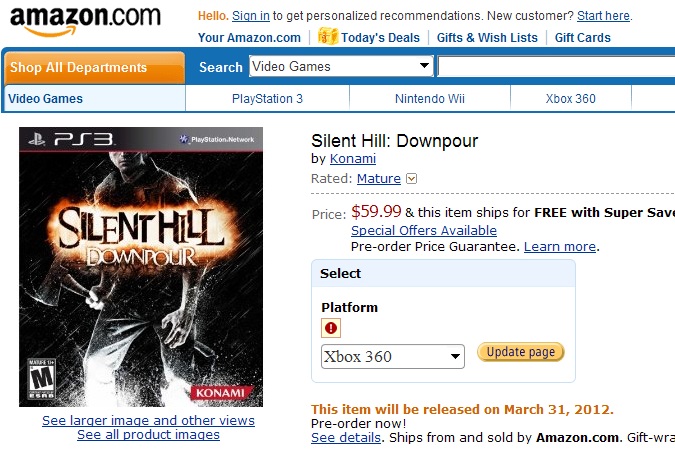
Task: Open Shop All Departments menu
Action: pyautogui.click(x=93, y=68)
